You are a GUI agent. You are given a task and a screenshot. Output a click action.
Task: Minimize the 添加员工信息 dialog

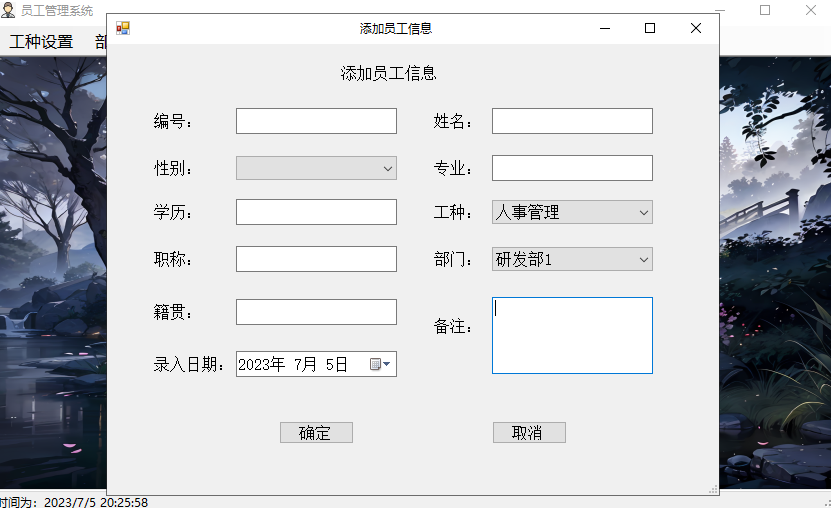click(604, 28)
